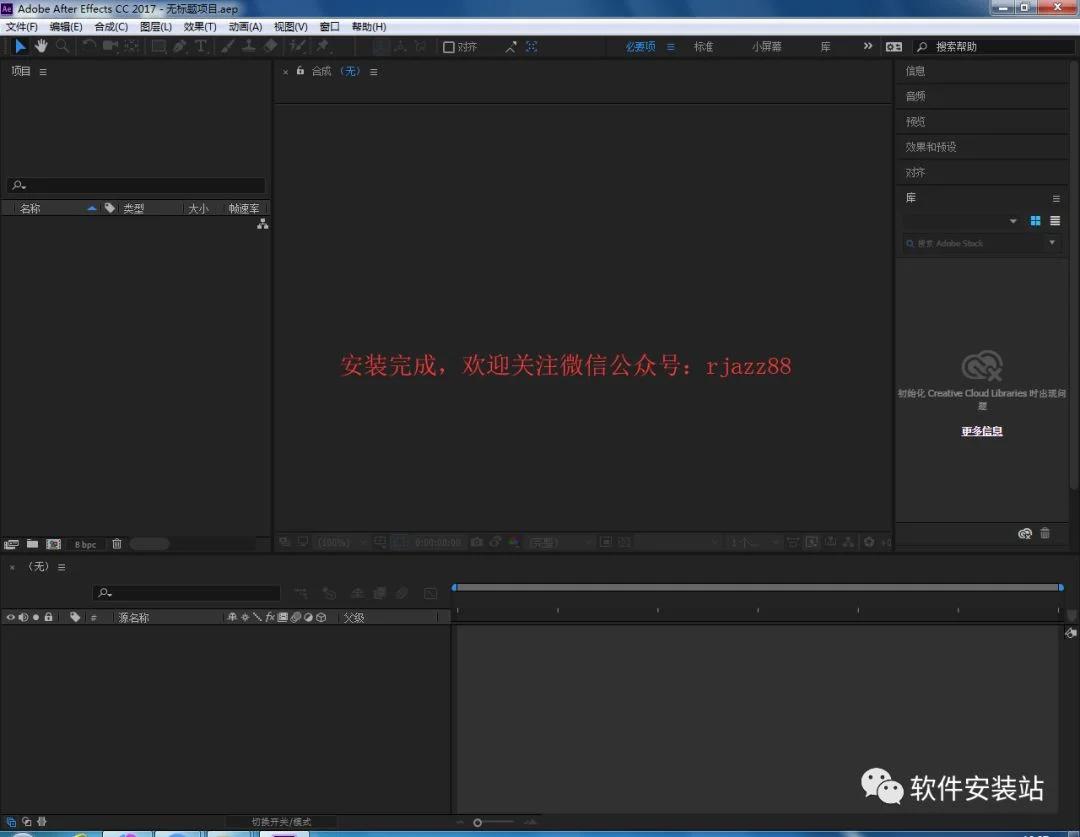The width and height of the screenshot is (1080, 837).
Task: Switch to the 小屏幕 workspace
Action: point(767,47)
